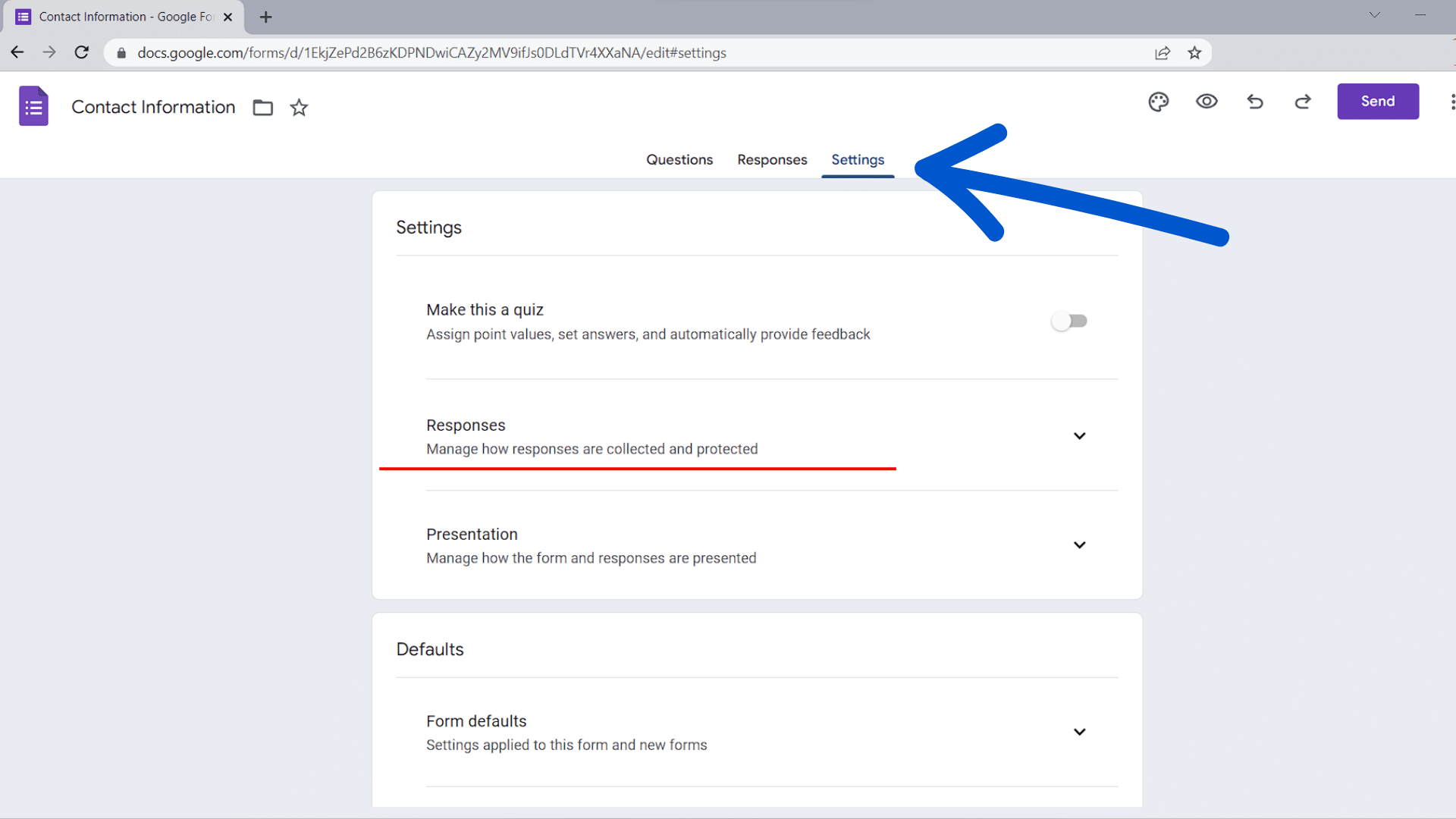Switch to the Responses tab

pyautogui.click(x=772, y=159)
